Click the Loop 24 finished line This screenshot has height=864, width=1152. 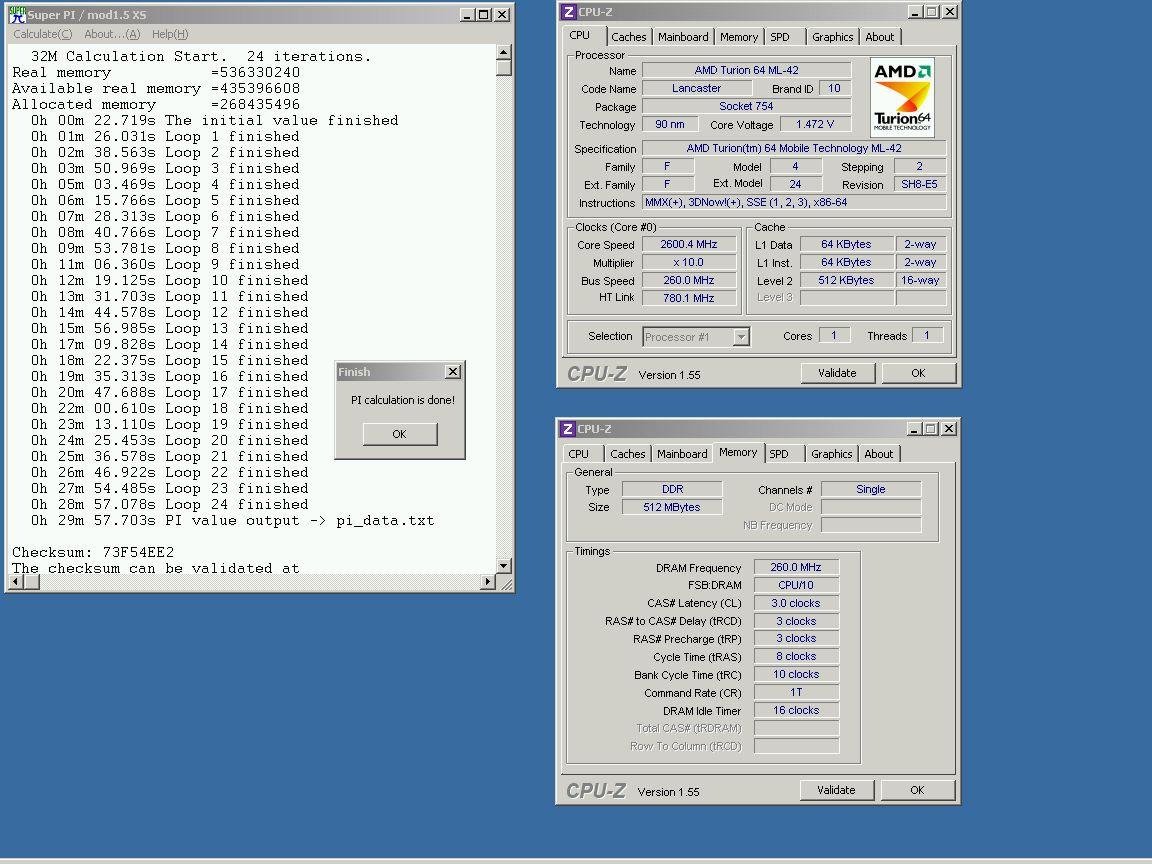[x=170, y=505]
